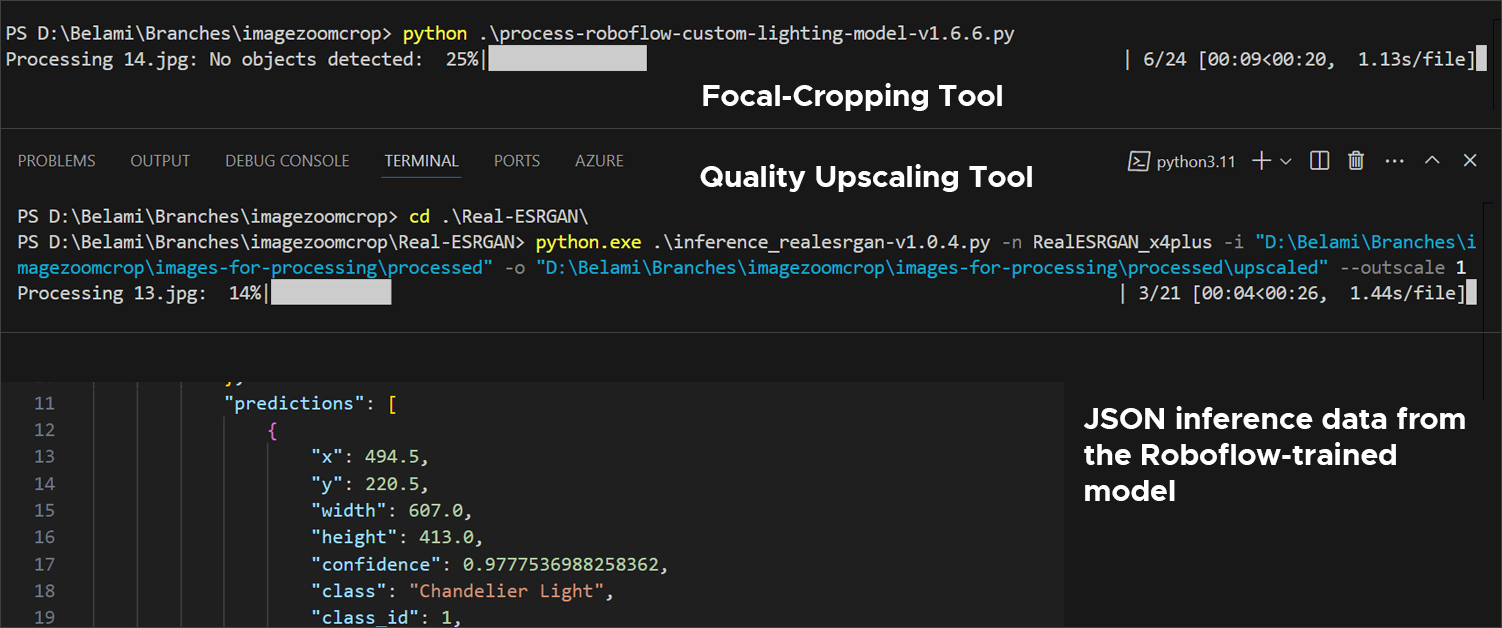Viewport: 1502px width, 628px height.
Task: Open the OUTPUT tab
Action: [x=160, y=161]
